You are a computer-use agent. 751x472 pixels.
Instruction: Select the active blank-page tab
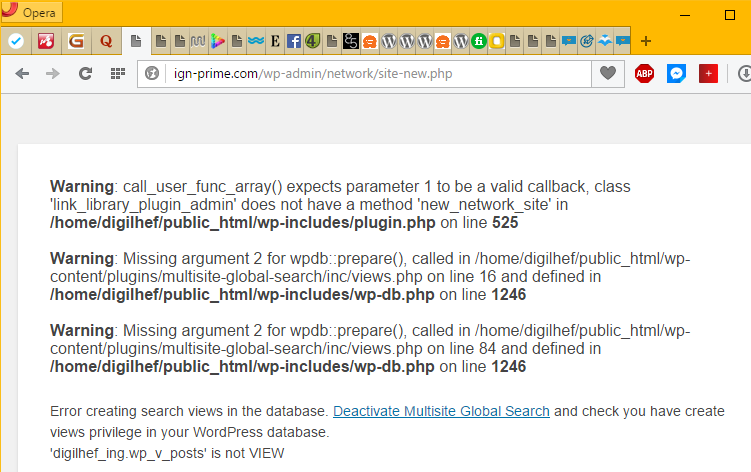point(136,41)
